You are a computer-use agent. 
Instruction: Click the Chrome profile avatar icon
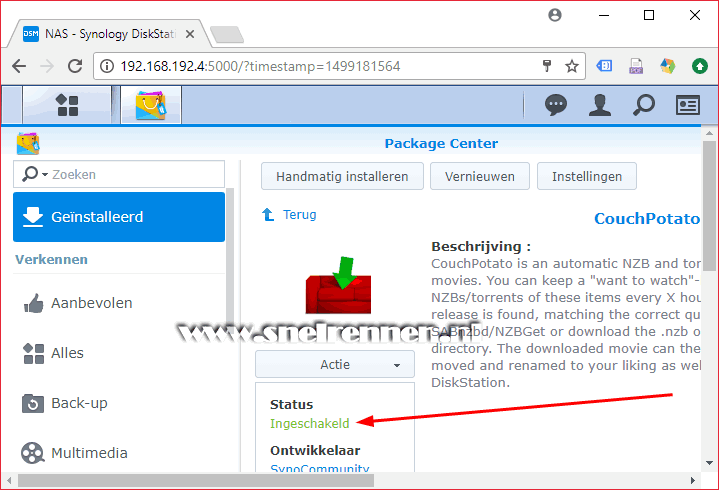(x=555, y=15)
